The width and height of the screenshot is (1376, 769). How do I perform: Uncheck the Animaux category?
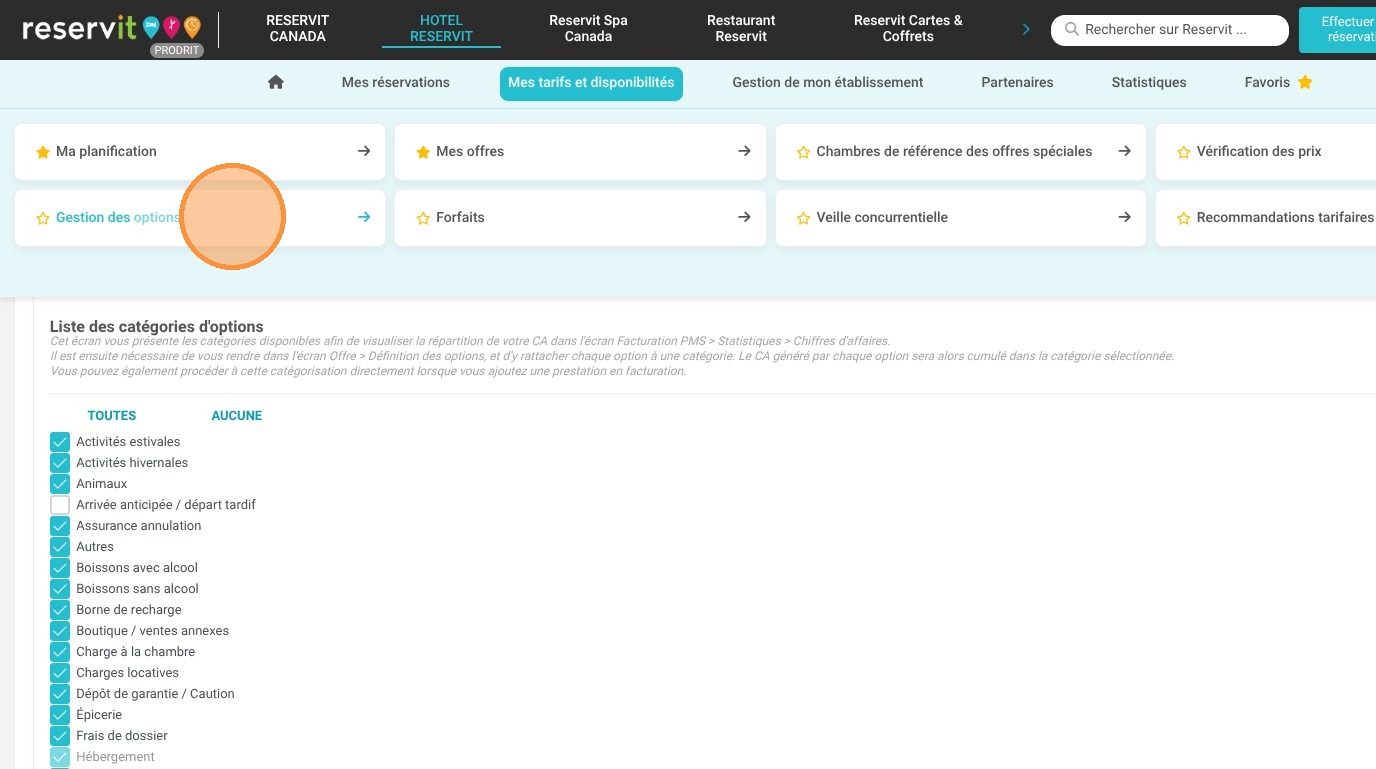tap(60, 484)
